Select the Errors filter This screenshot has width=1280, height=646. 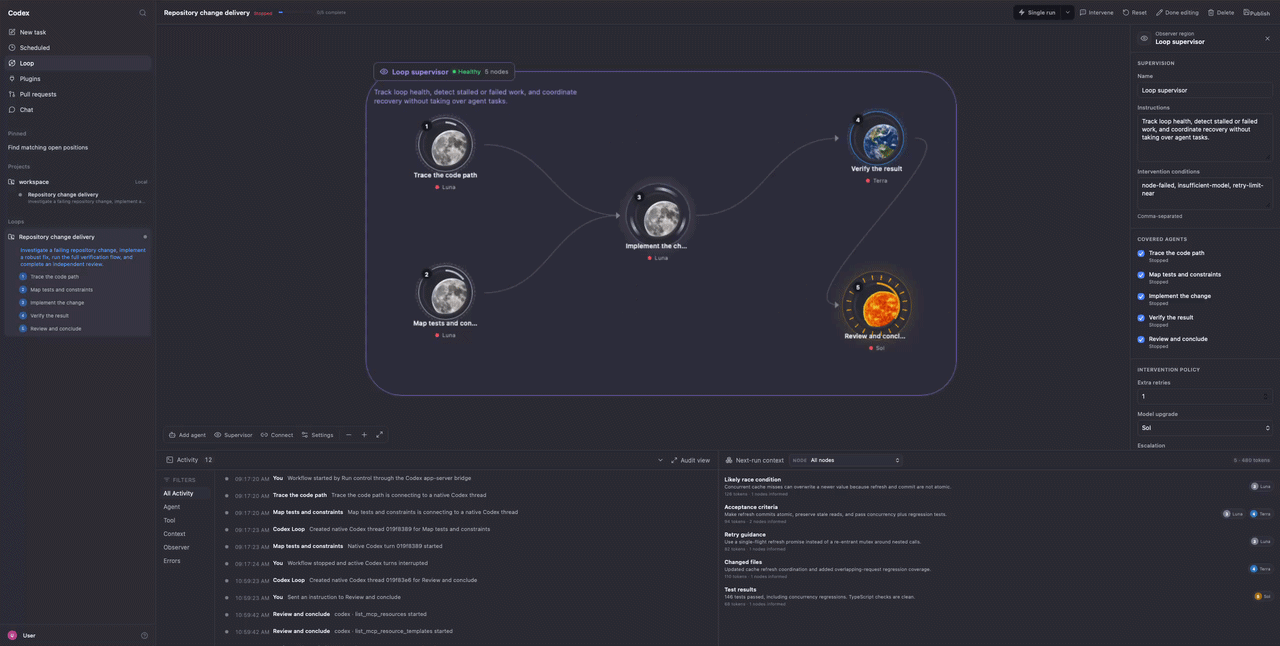pos(186,561)
